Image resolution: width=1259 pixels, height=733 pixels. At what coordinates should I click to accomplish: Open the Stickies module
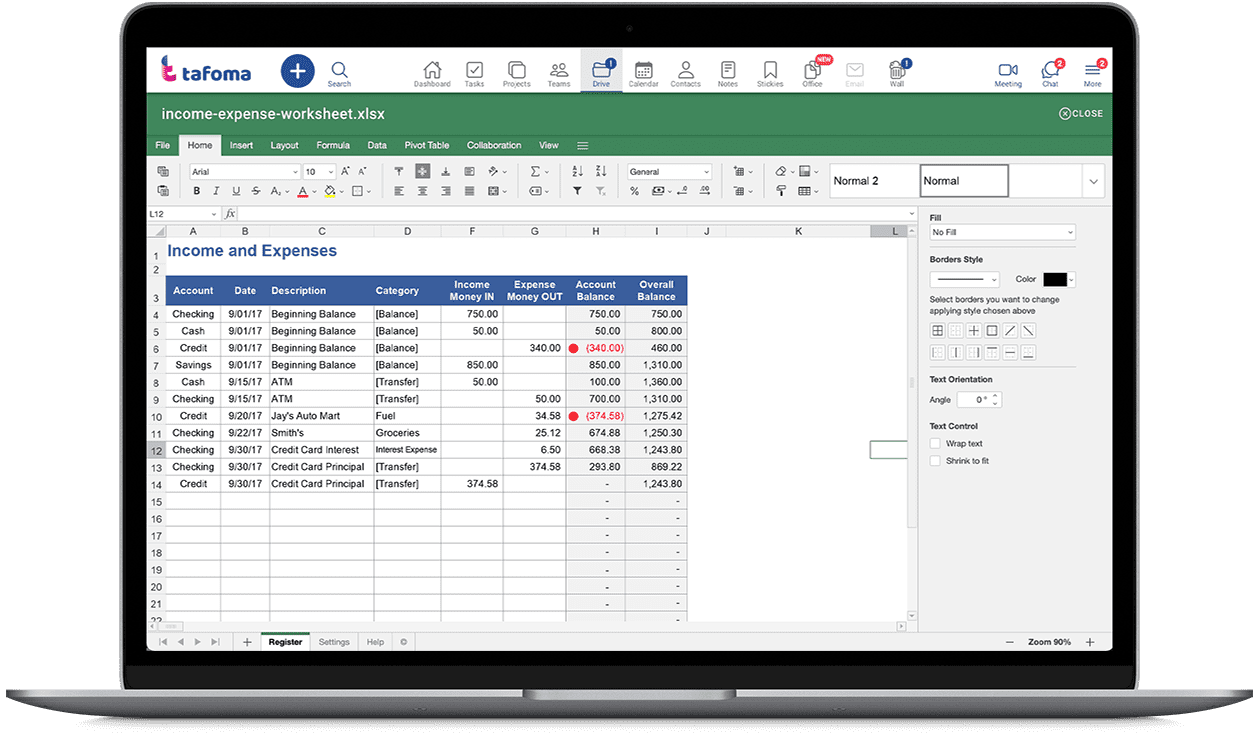tap(770, 73)
